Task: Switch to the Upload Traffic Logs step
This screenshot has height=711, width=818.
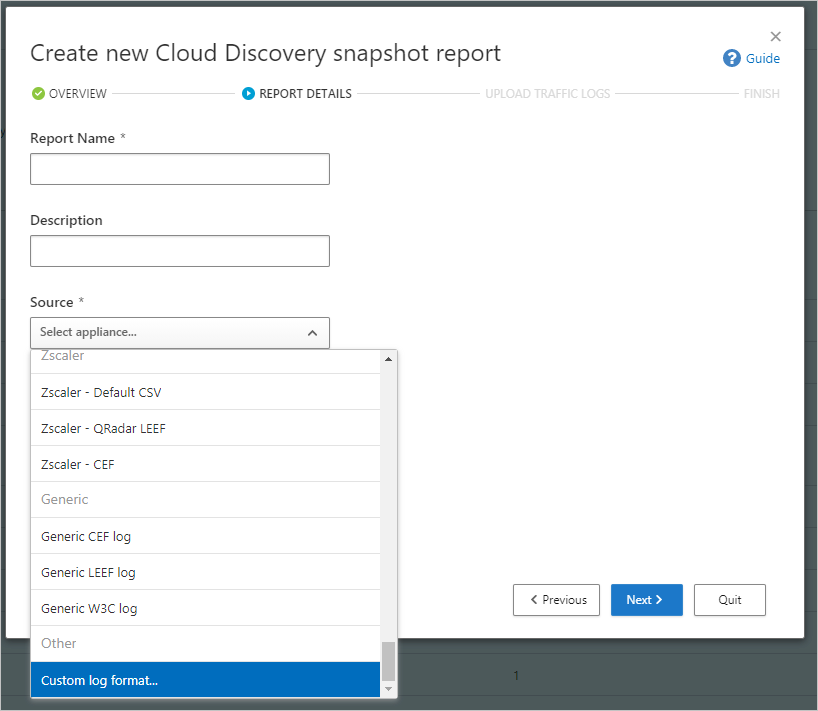Action: 547,93
